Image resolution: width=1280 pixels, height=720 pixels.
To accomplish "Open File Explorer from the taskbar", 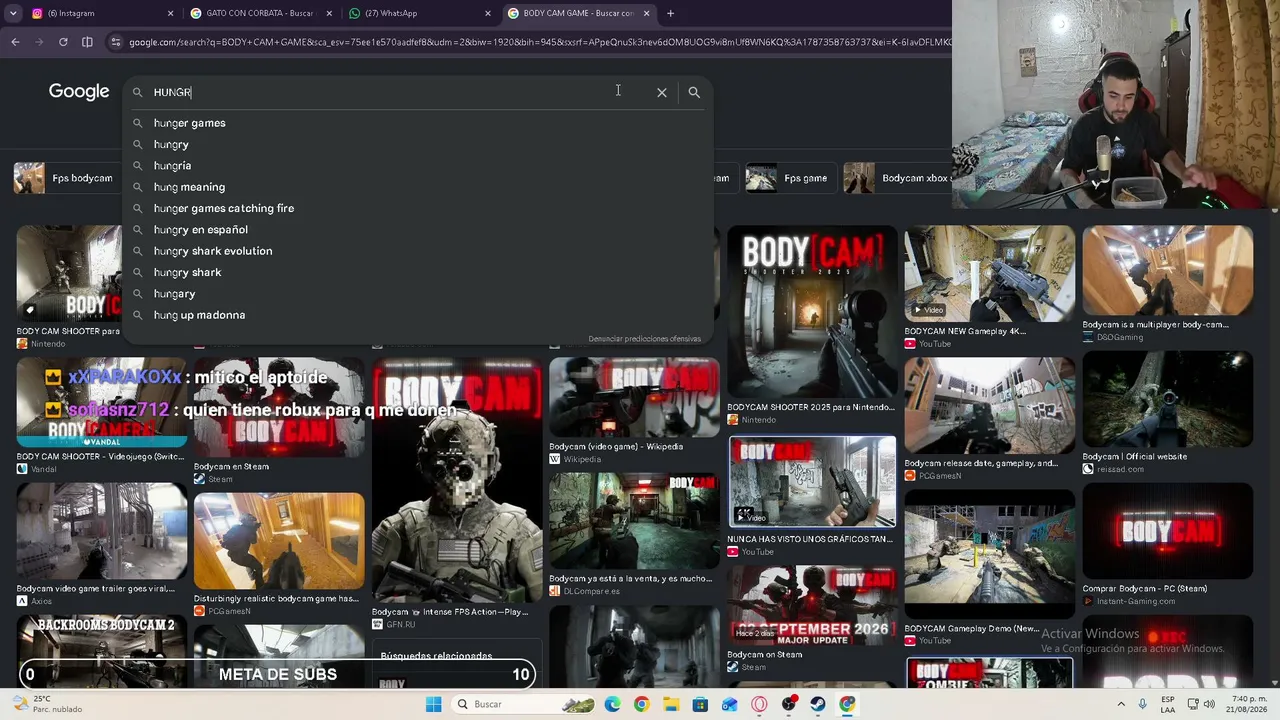I will [671, 704].
